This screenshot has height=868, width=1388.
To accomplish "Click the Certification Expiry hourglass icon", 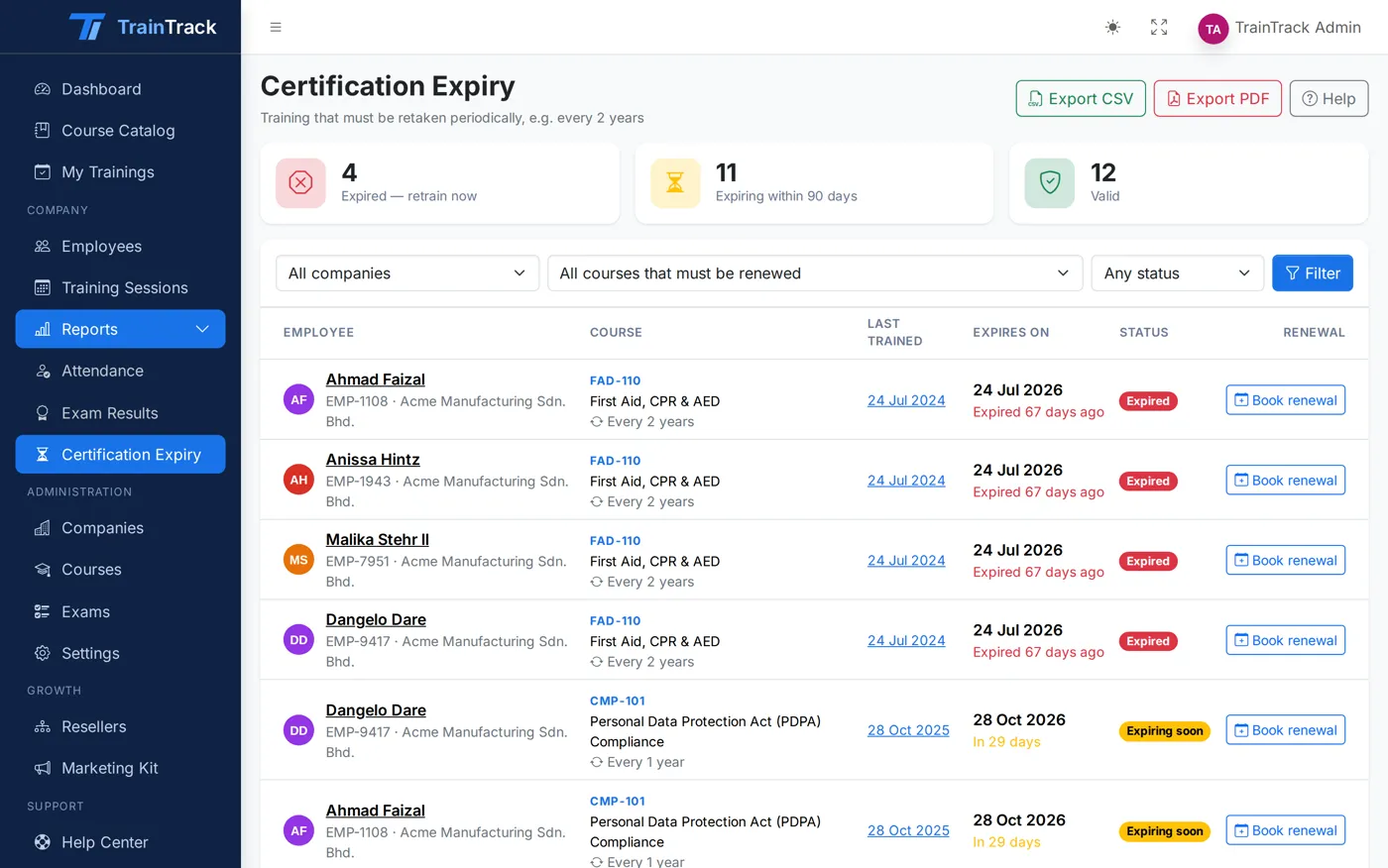I will coord(43,455).
